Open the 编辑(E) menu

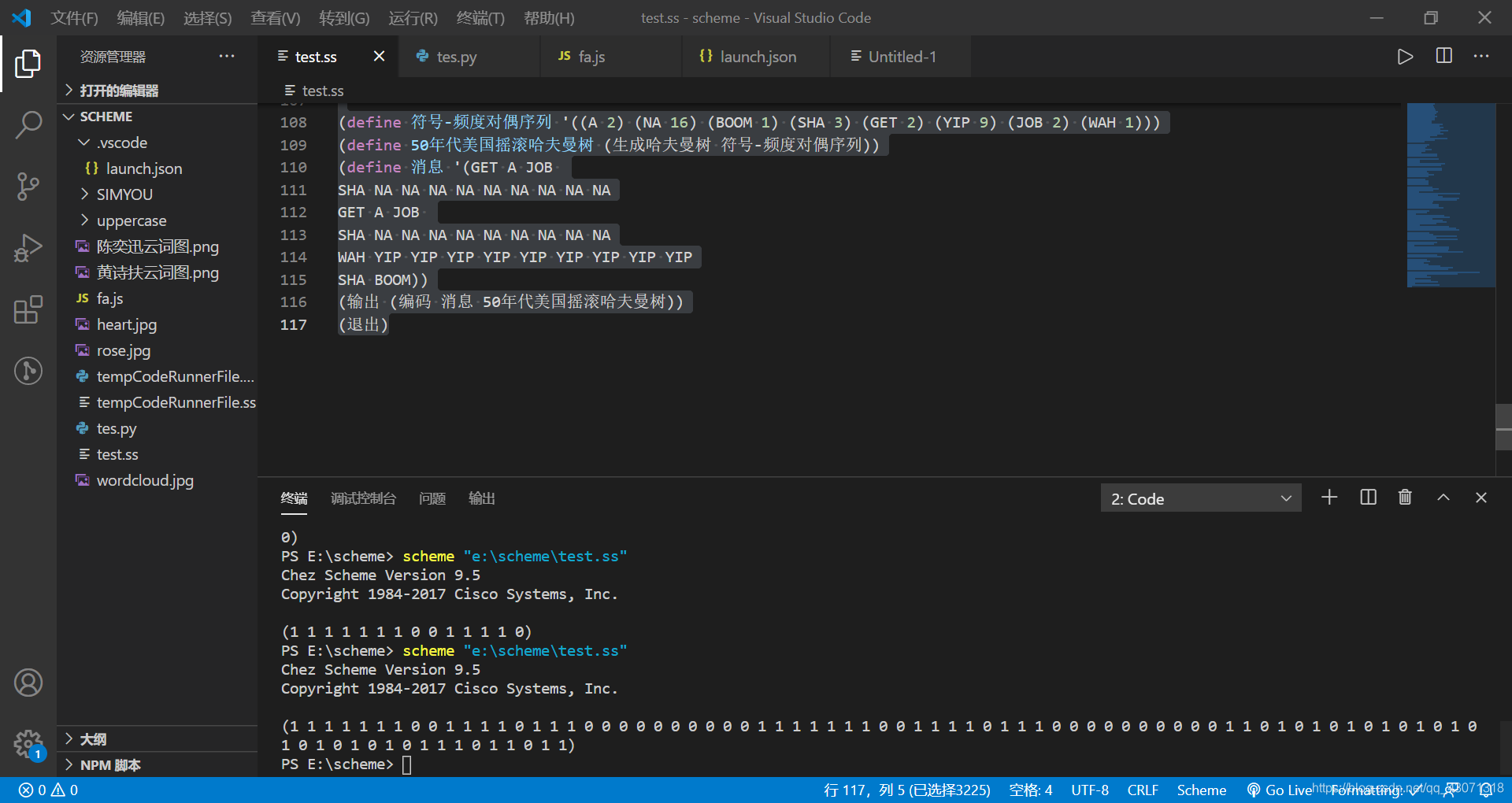point(141,17)
